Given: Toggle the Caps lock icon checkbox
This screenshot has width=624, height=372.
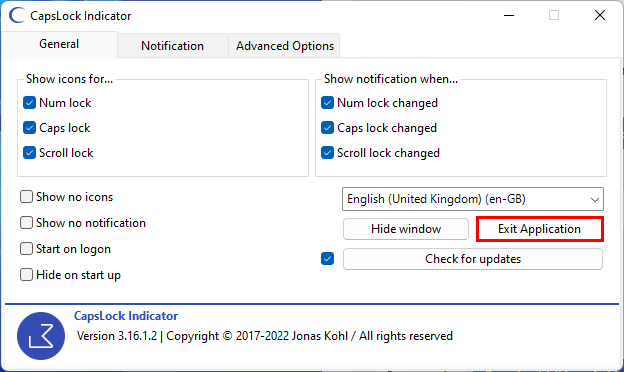Looking at the screenshot, I should (x=29, y=128).
